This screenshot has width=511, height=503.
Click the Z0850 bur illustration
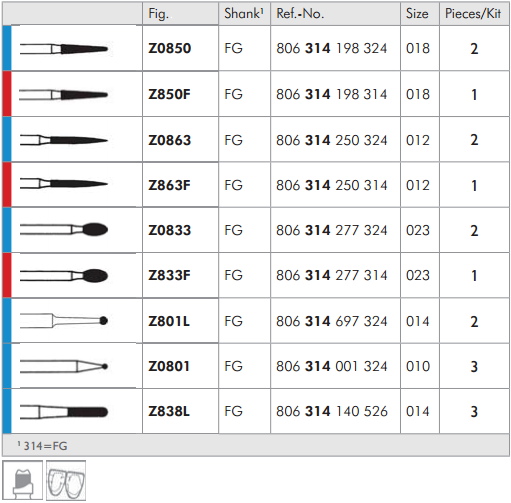64,49
